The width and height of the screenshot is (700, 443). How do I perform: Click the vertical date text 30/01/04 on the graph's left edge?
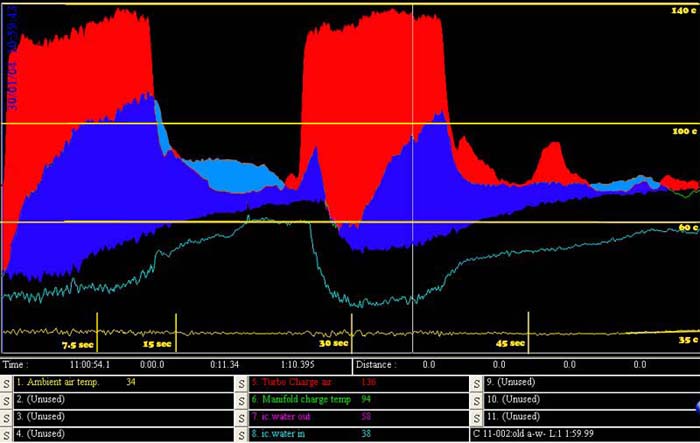12,86
